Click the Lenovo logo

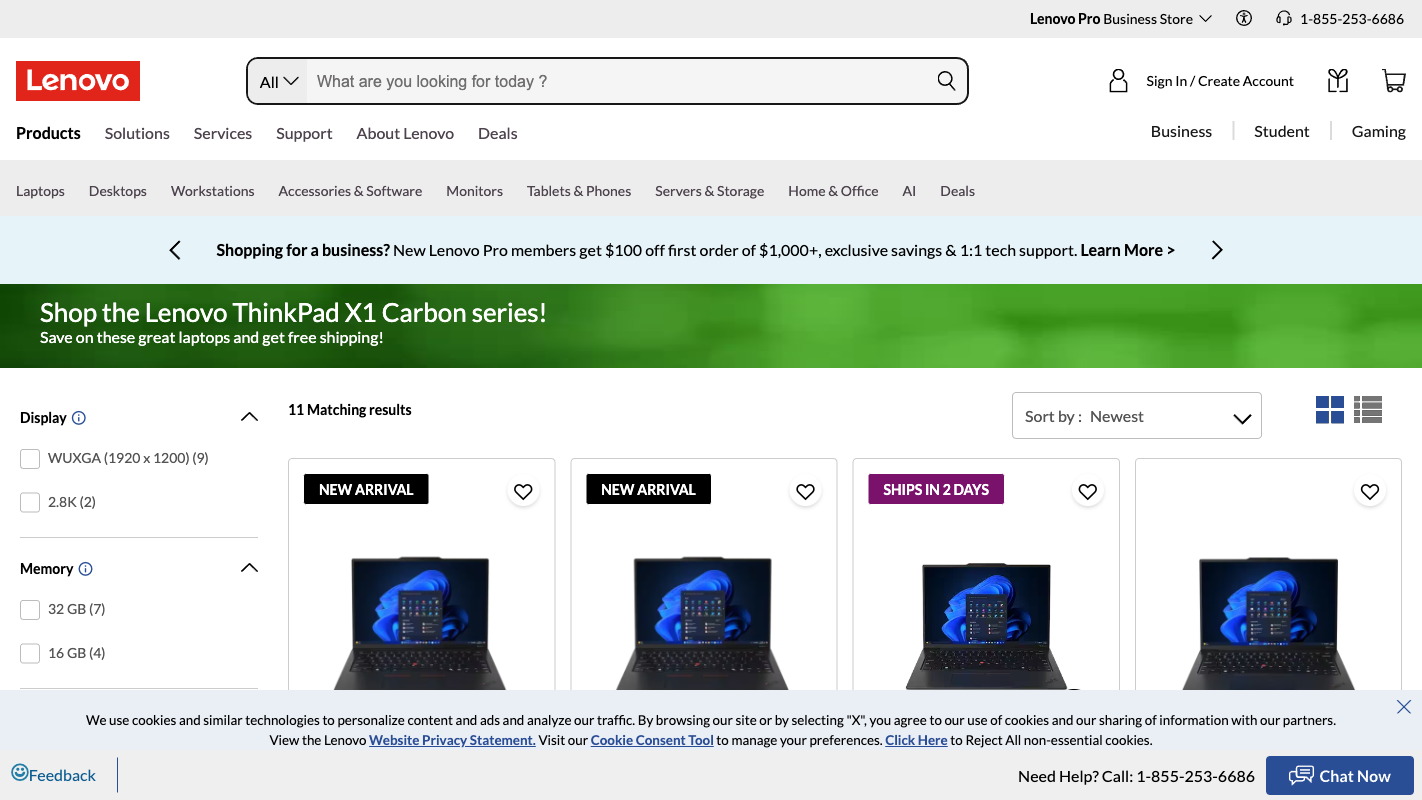pyautogui.click(x=78, y=81)
